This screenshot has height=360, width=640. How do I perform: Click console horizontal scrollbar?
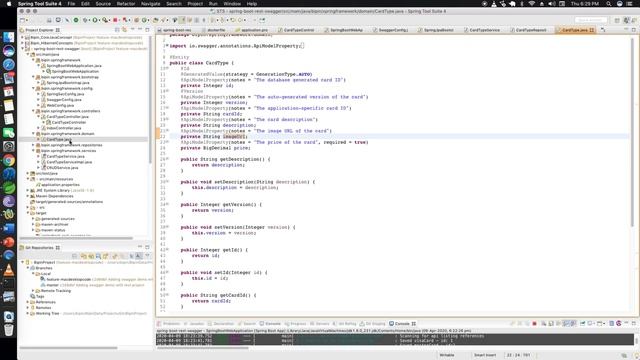[202, 348]
